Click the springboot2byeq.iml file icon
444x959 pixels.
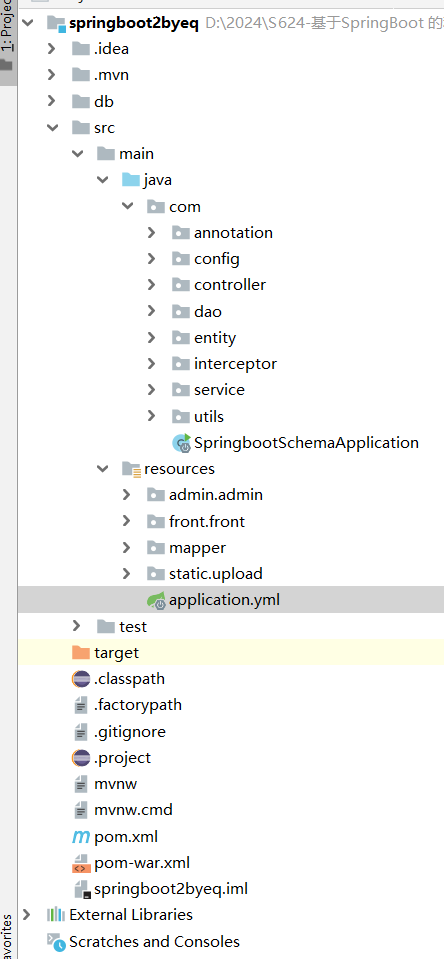82,889
